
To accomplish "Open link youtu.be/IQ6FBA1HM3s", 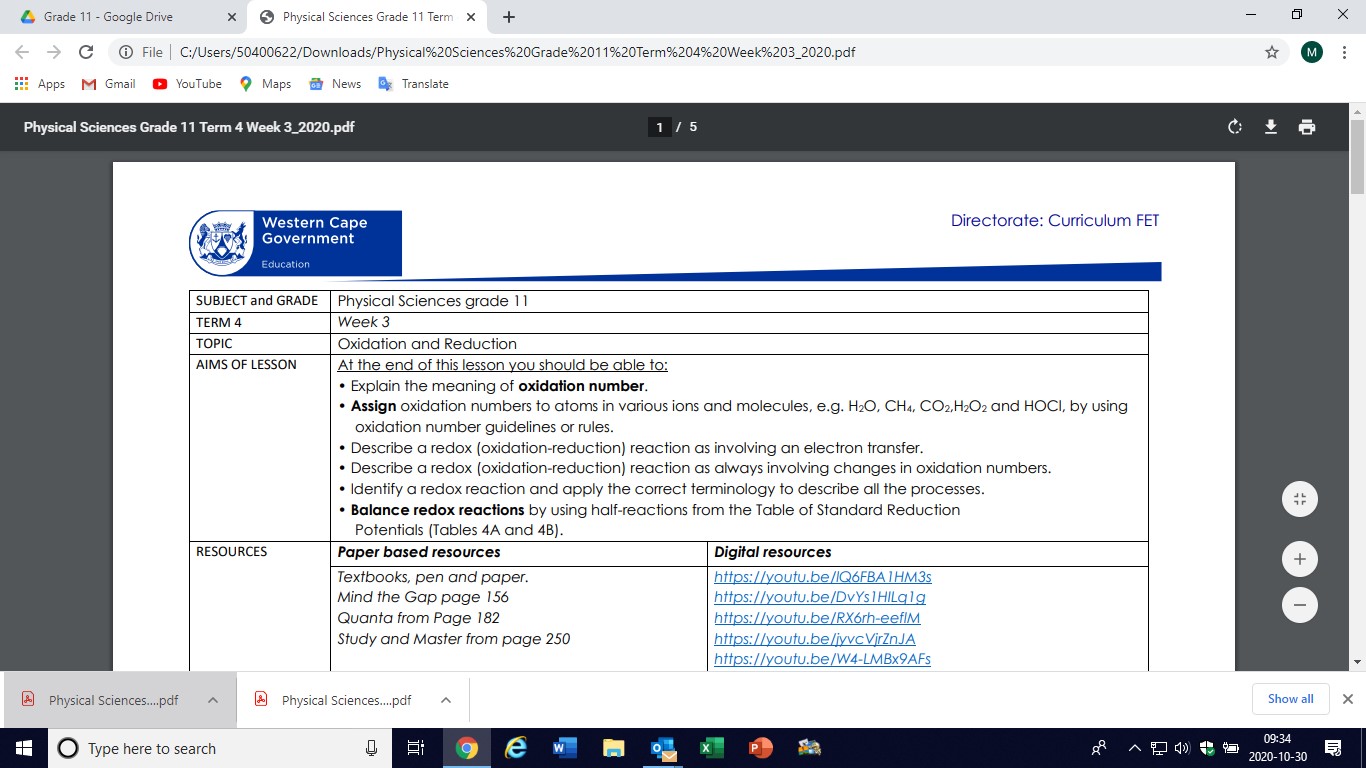I will pyautogui.click(x=823, y=577).
